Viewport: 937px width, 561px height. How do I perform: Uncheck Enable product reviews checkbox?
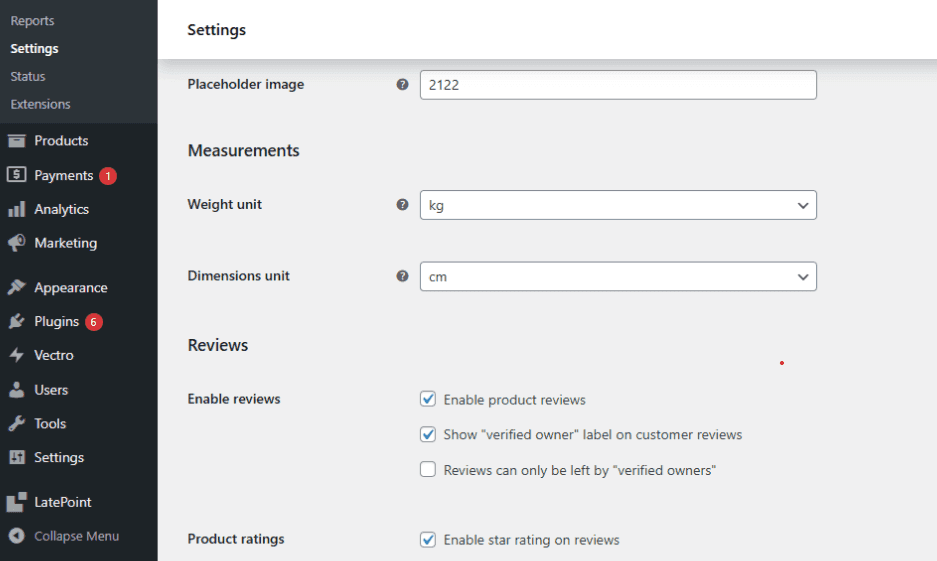428,398
